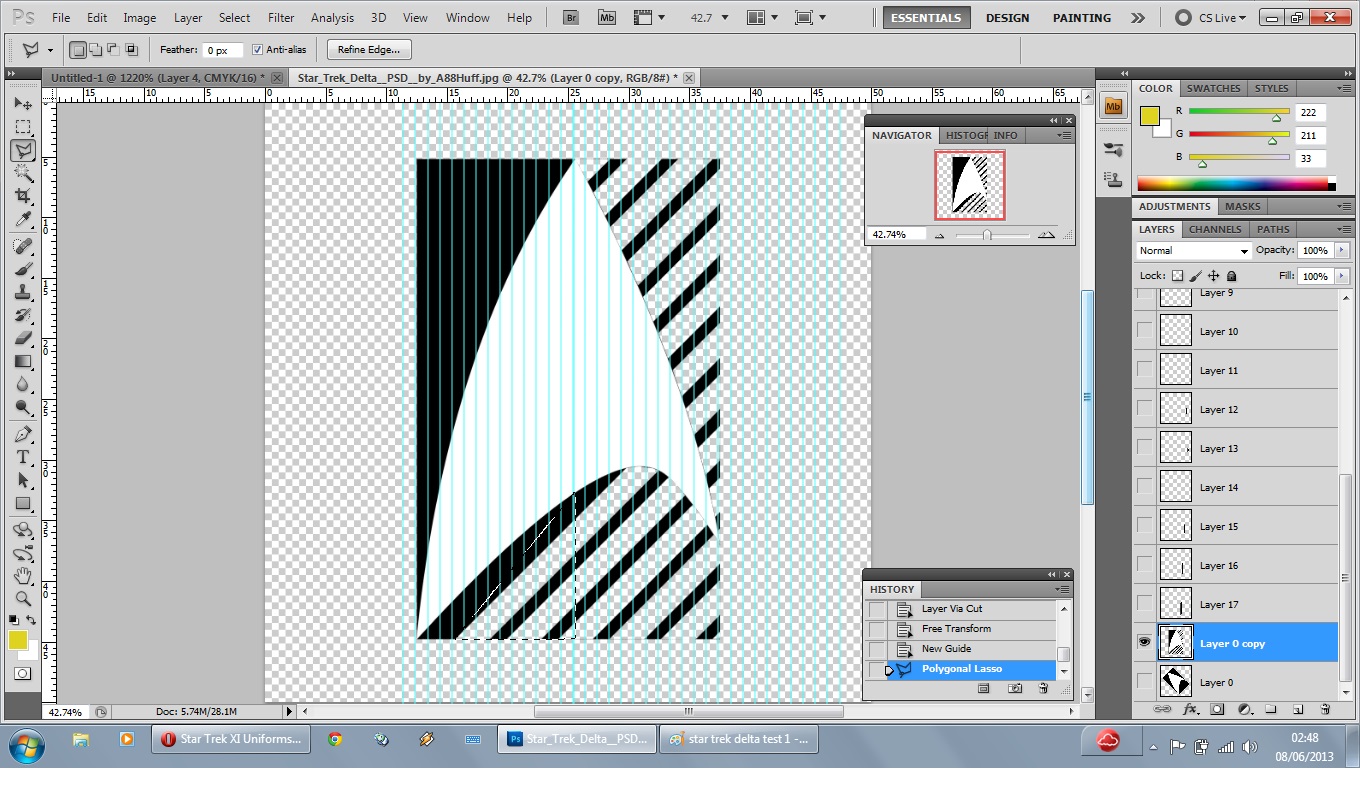Open the Filter menu

[x=281, y=17]
